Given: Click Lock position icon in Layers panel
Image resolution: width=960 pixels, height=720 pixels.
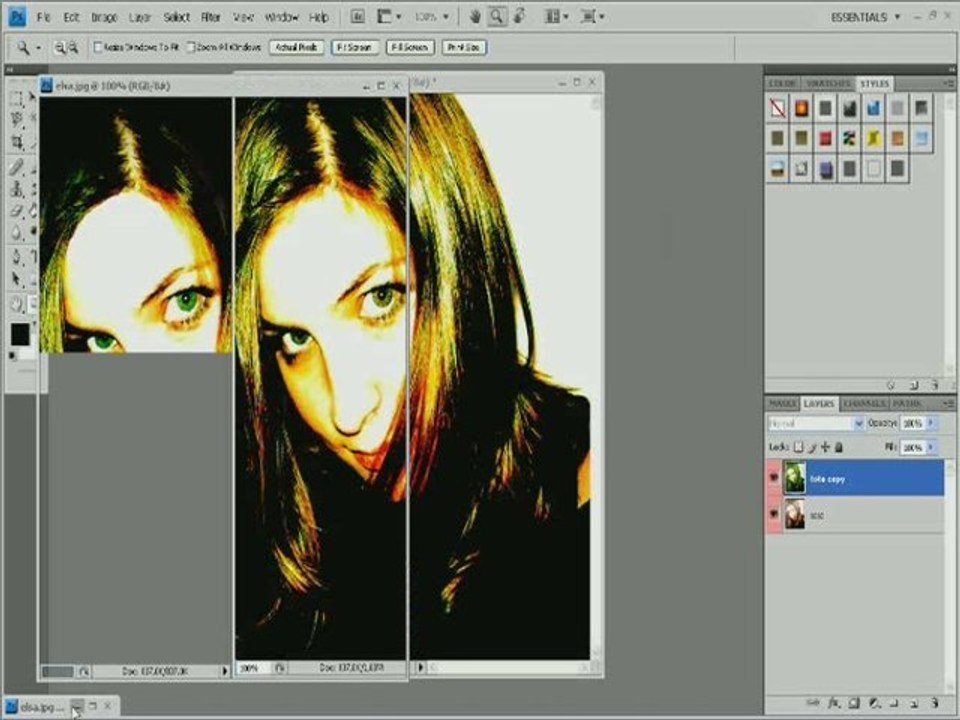Looking at the screenshot, I should click(x=825, y=447).
